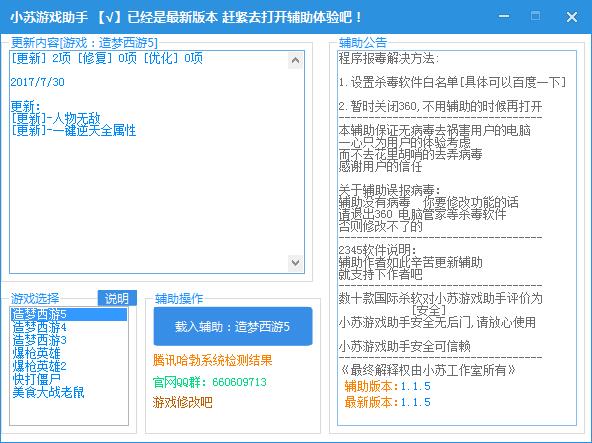Choose 爆枪英雄 from the game list
Viewport: 592px width, 443px height.
tap(36, 353)
